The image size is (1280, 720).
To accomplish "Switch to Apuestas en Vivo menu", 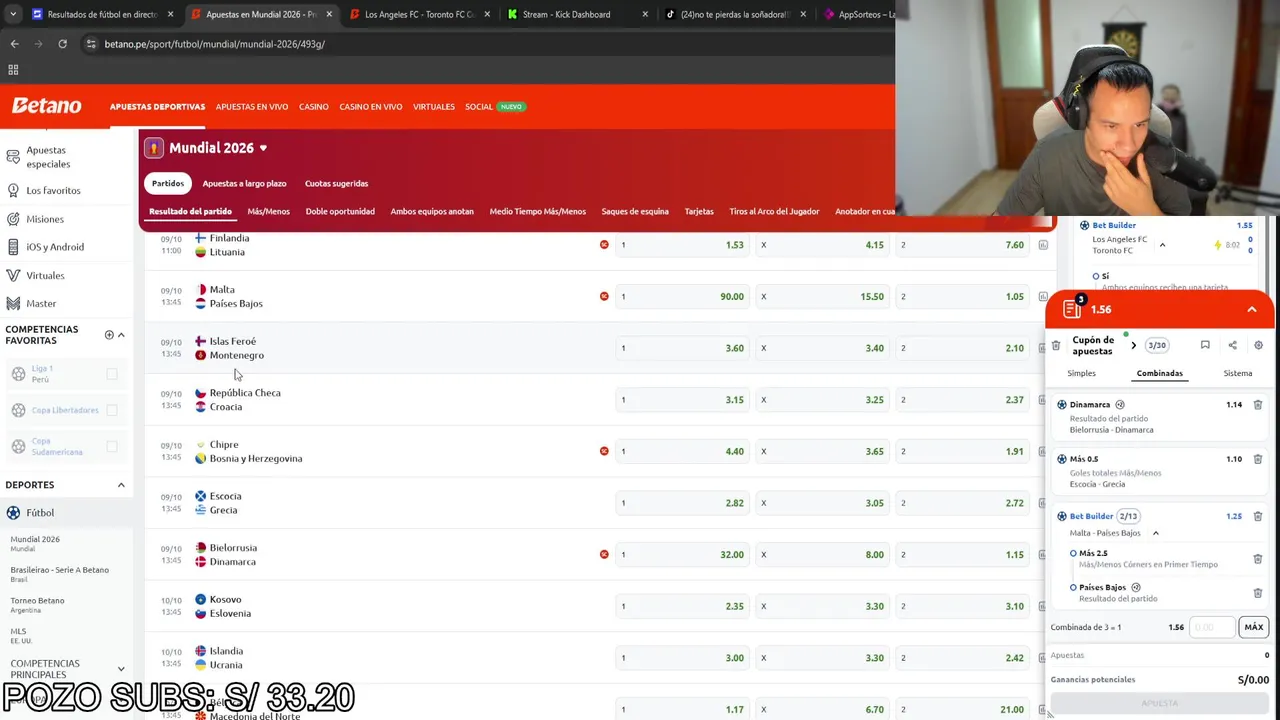I will point(252,107).
